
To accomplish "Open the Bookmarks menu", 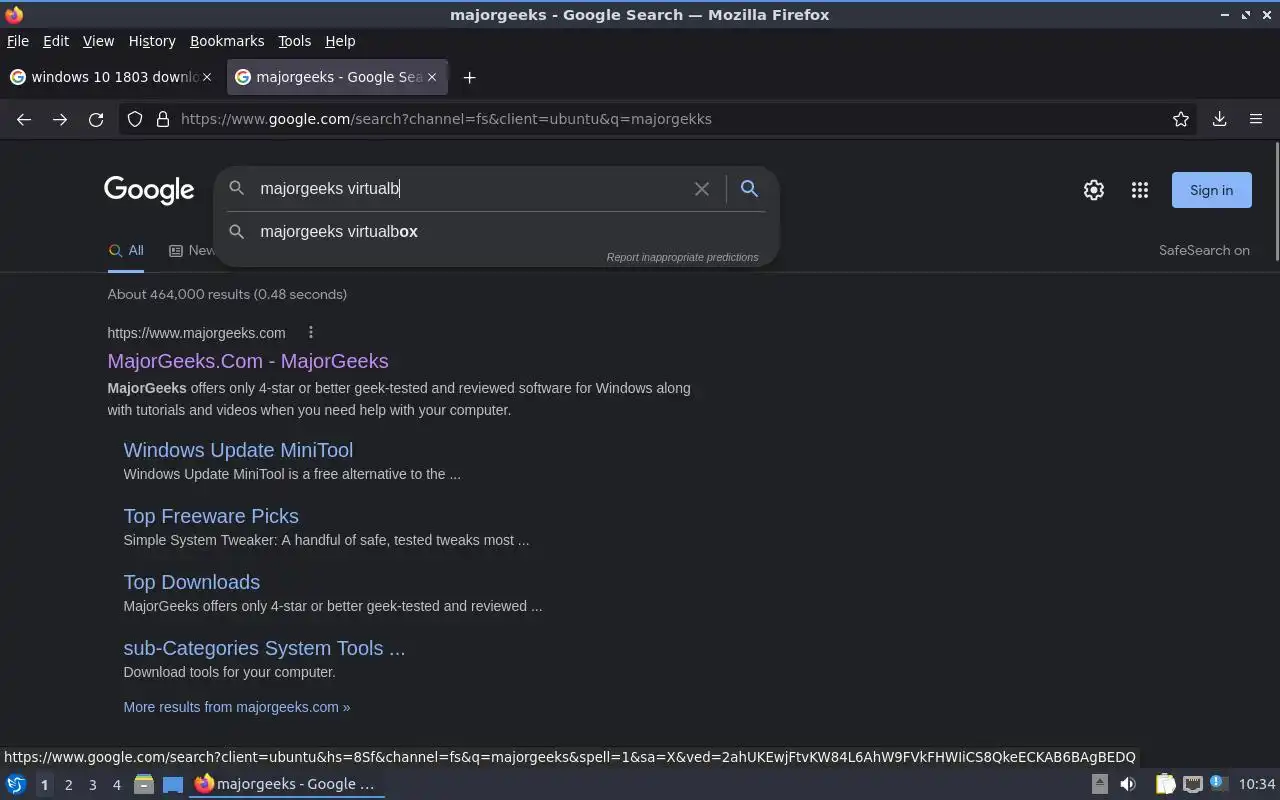I will coord(227,41).
